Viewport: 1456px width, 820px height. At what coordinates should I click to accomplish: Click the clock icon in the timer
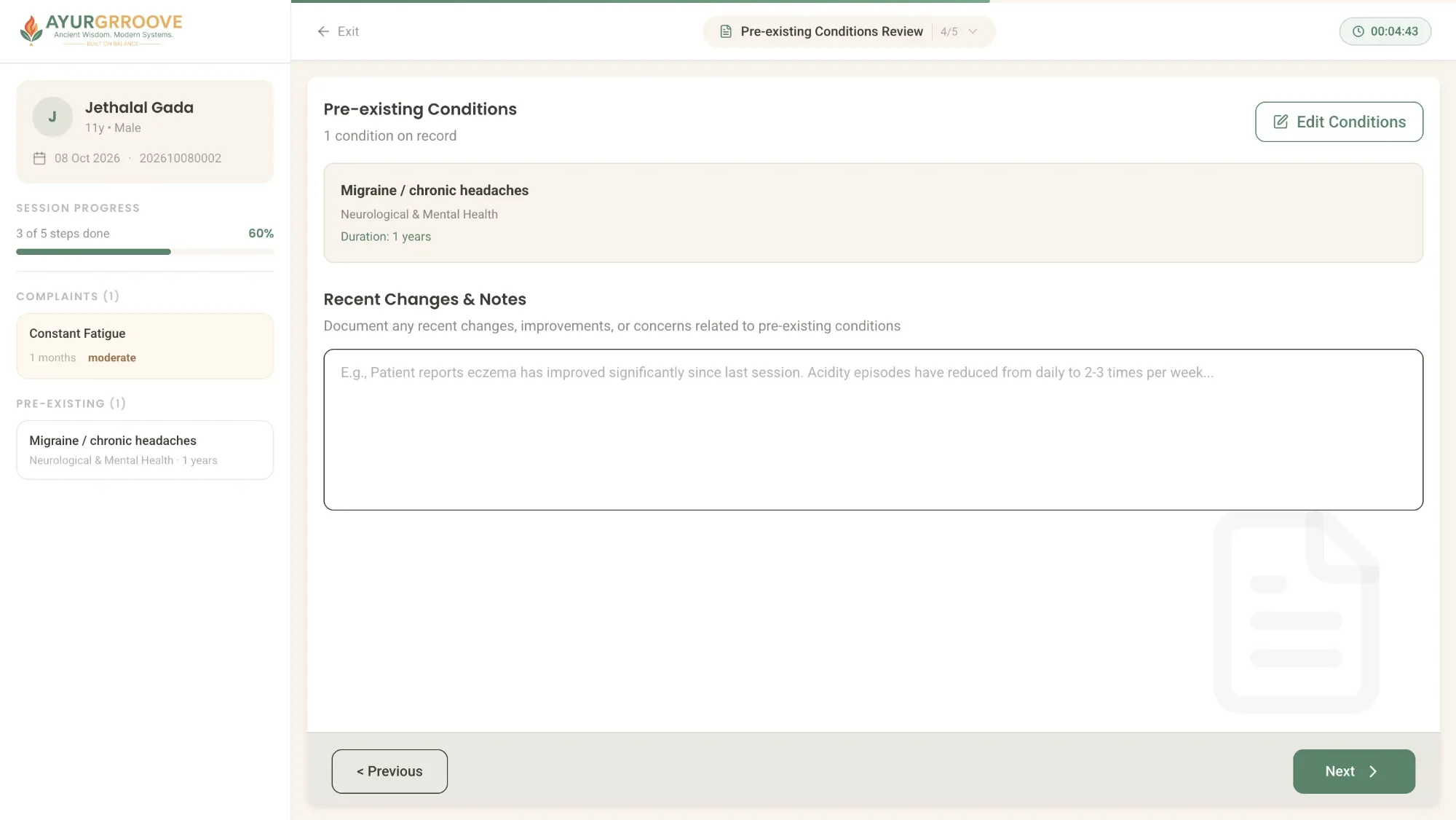[1358, 31]
